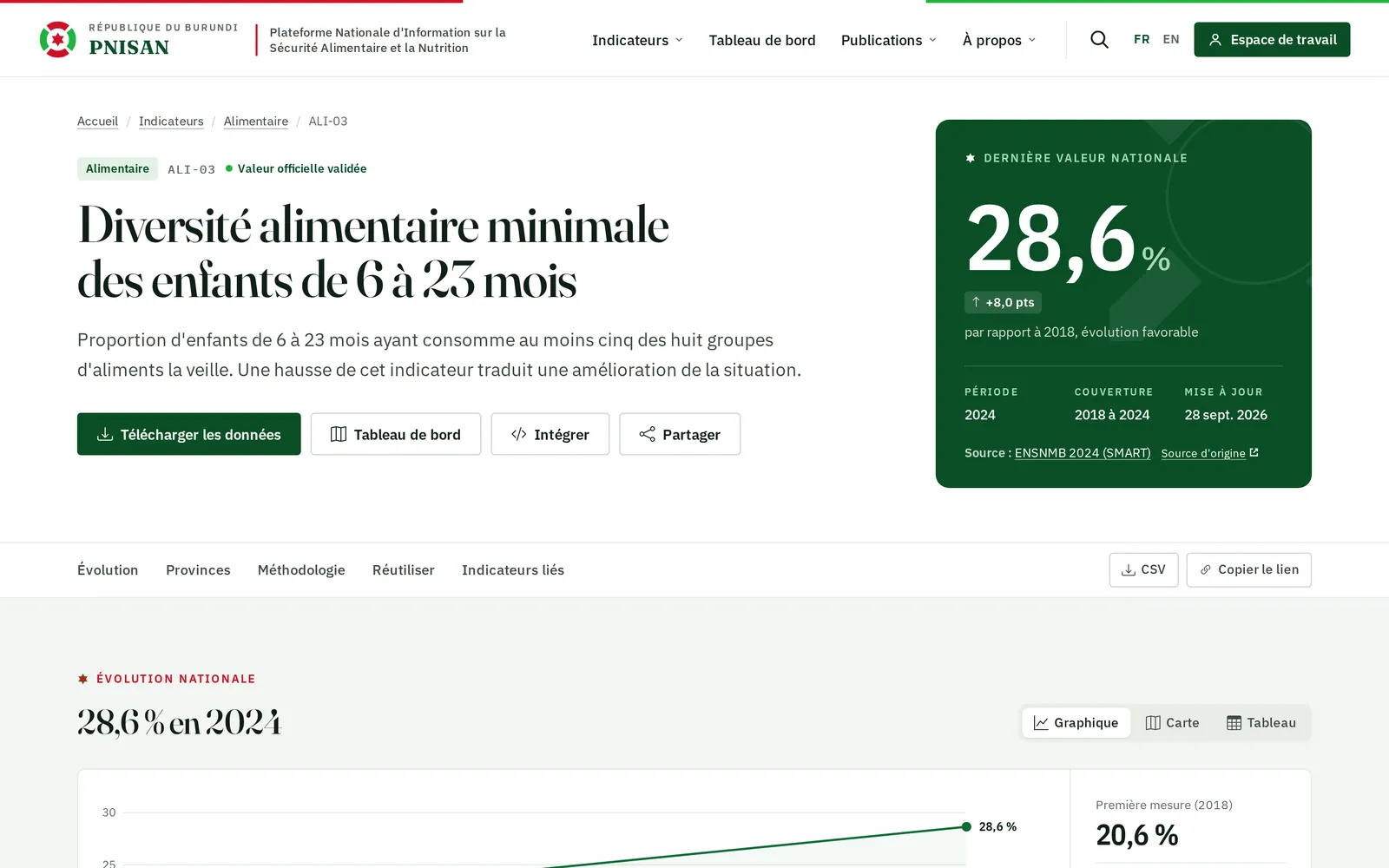Expand the Publications navigation dropdown
The image size is (1389, 868).
889,40
